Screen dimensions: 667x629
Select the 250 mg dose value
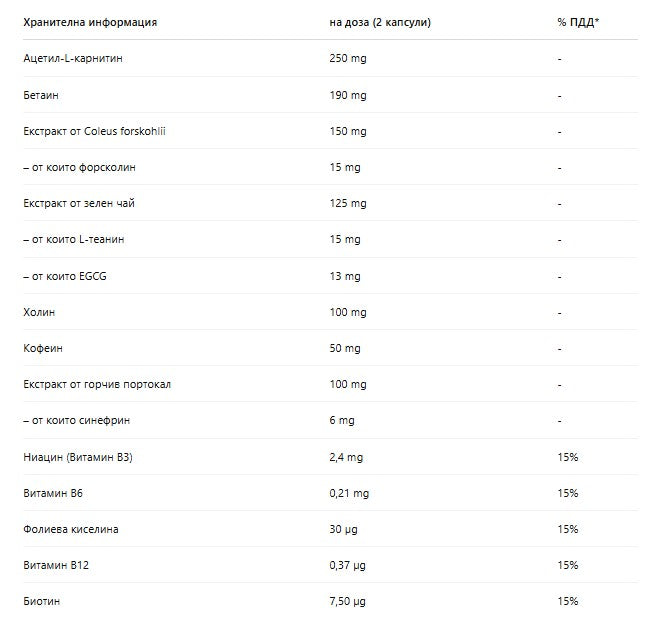[348, 58]
